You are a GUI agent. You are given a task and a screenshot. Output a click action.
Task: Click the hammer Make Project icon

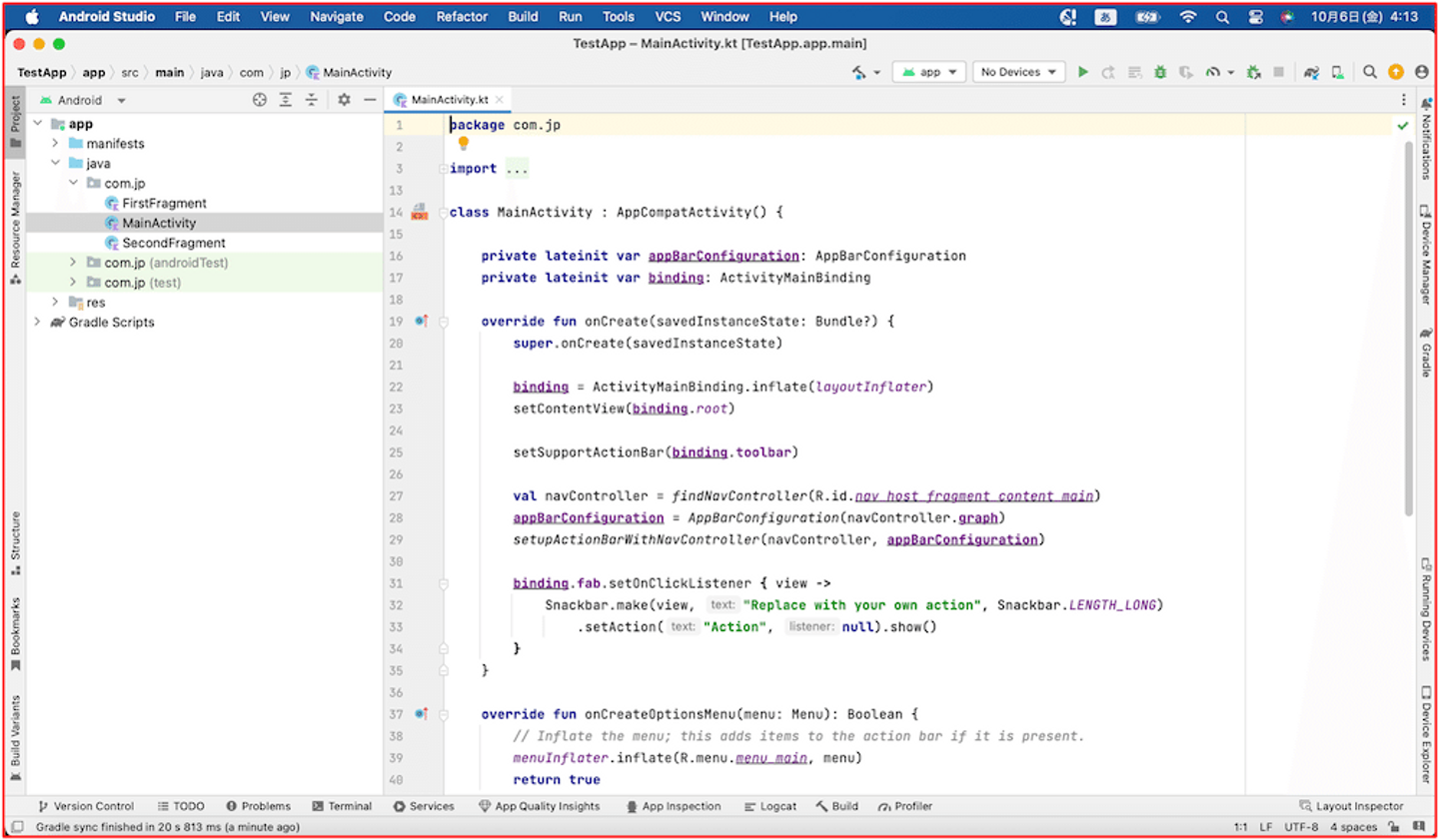coord(859,72)
